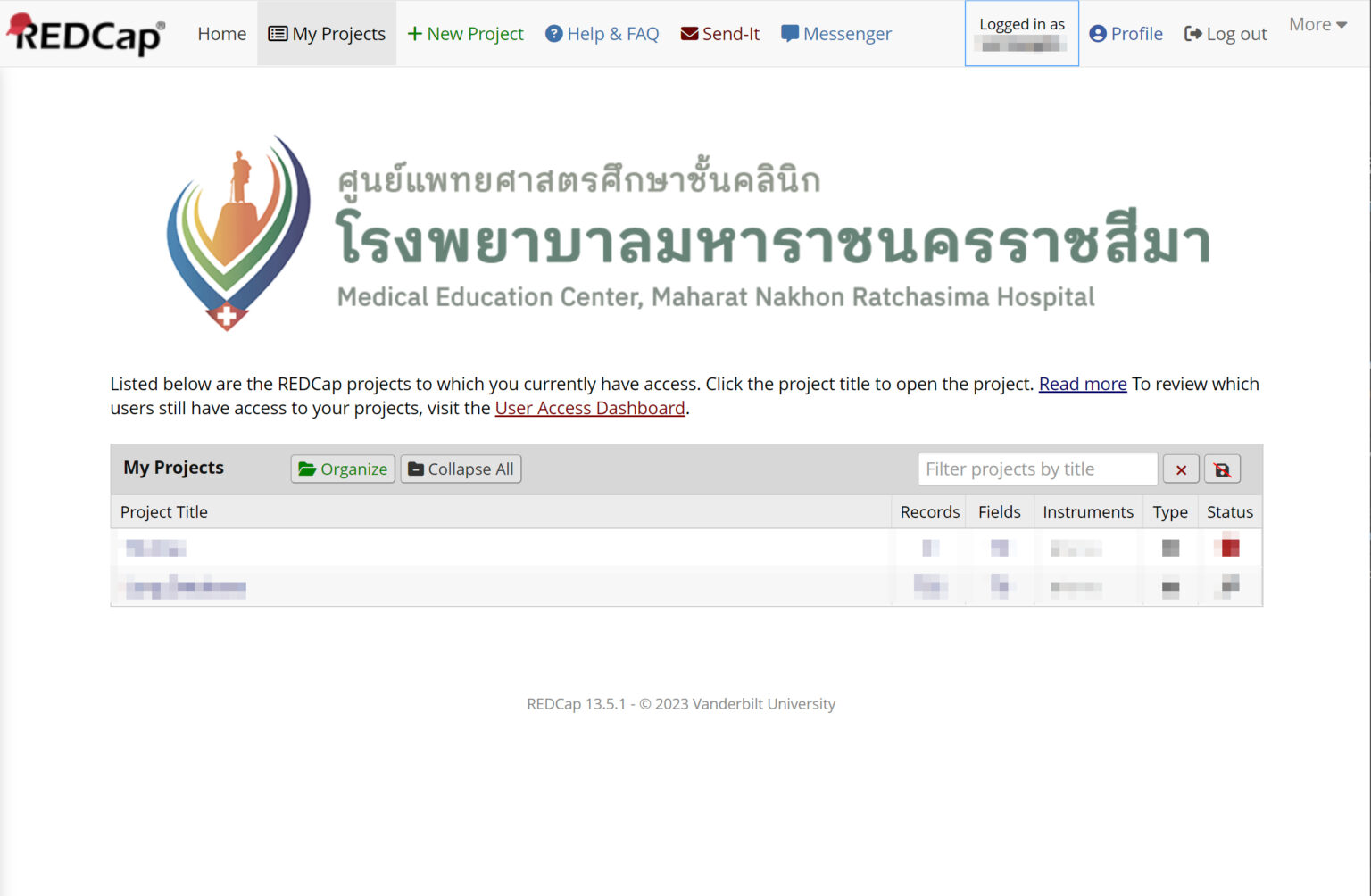Image resolution: width=1371 pixels, height=896 pixels.
Task: Click the Log out arrow icon
Action: click(1193, 33)
